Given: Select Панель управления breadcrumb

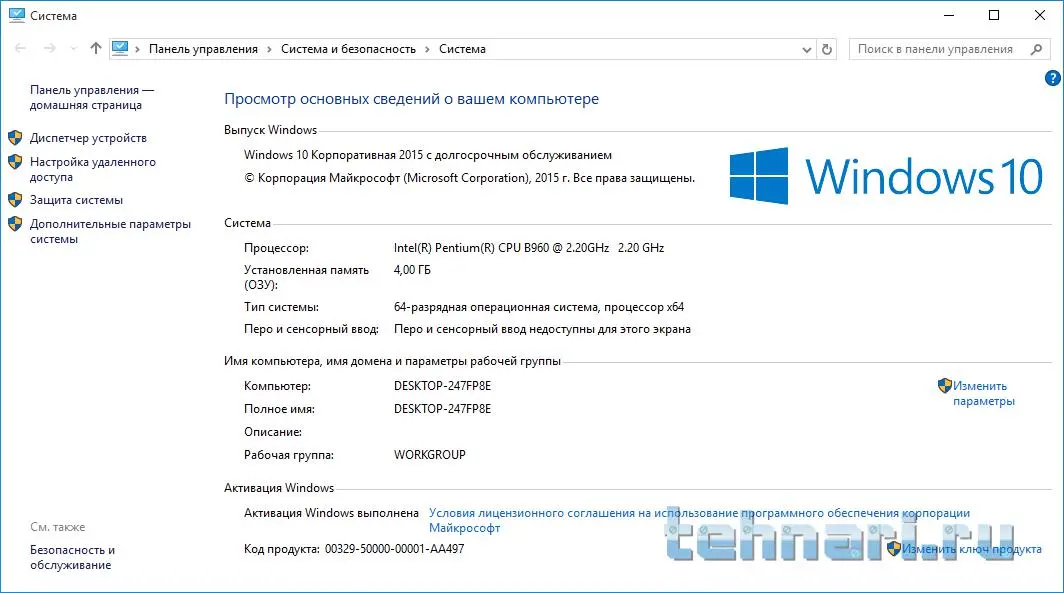Looking at the screenshot, I should (203, 49).
